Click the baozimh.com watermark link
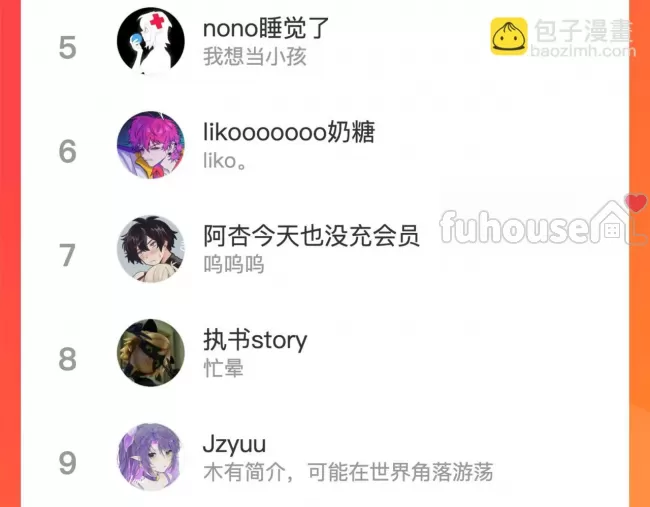650x507 pixels. tap(583, 51)
